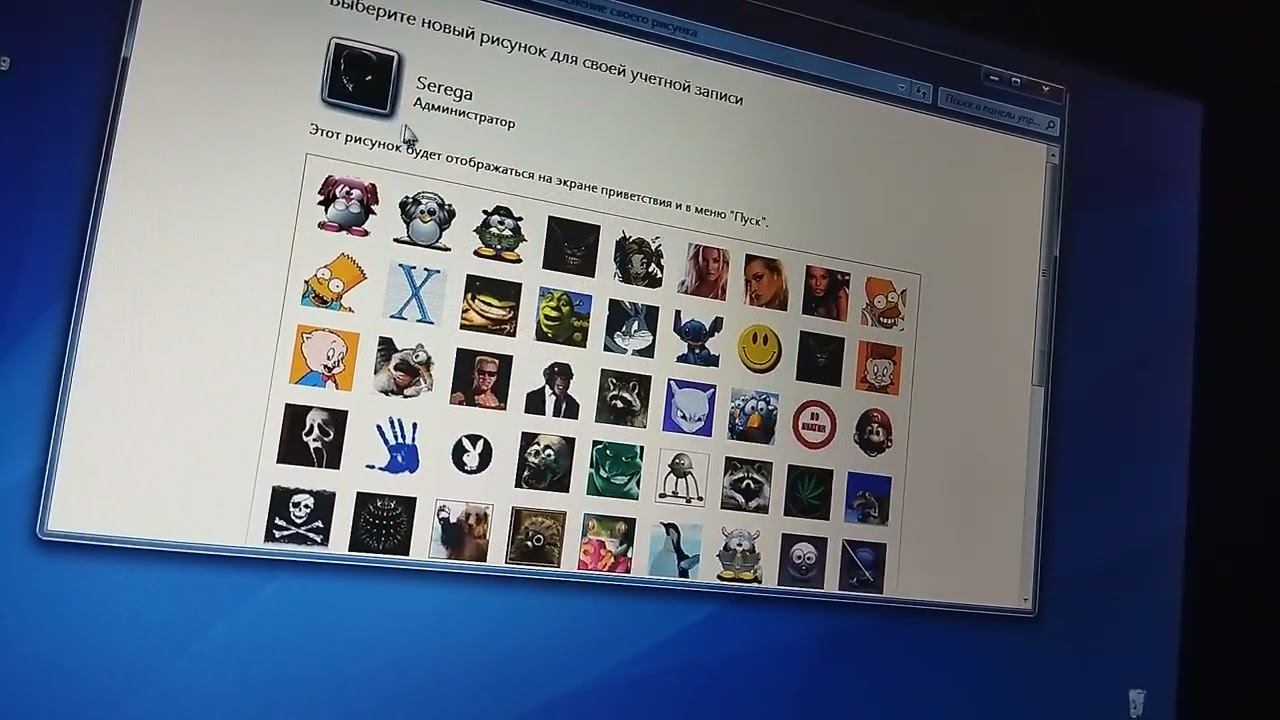Choose the Playboy bunny logo picture
The height and width of the screenshot is (720, 1280).
[x=471, y=454]
